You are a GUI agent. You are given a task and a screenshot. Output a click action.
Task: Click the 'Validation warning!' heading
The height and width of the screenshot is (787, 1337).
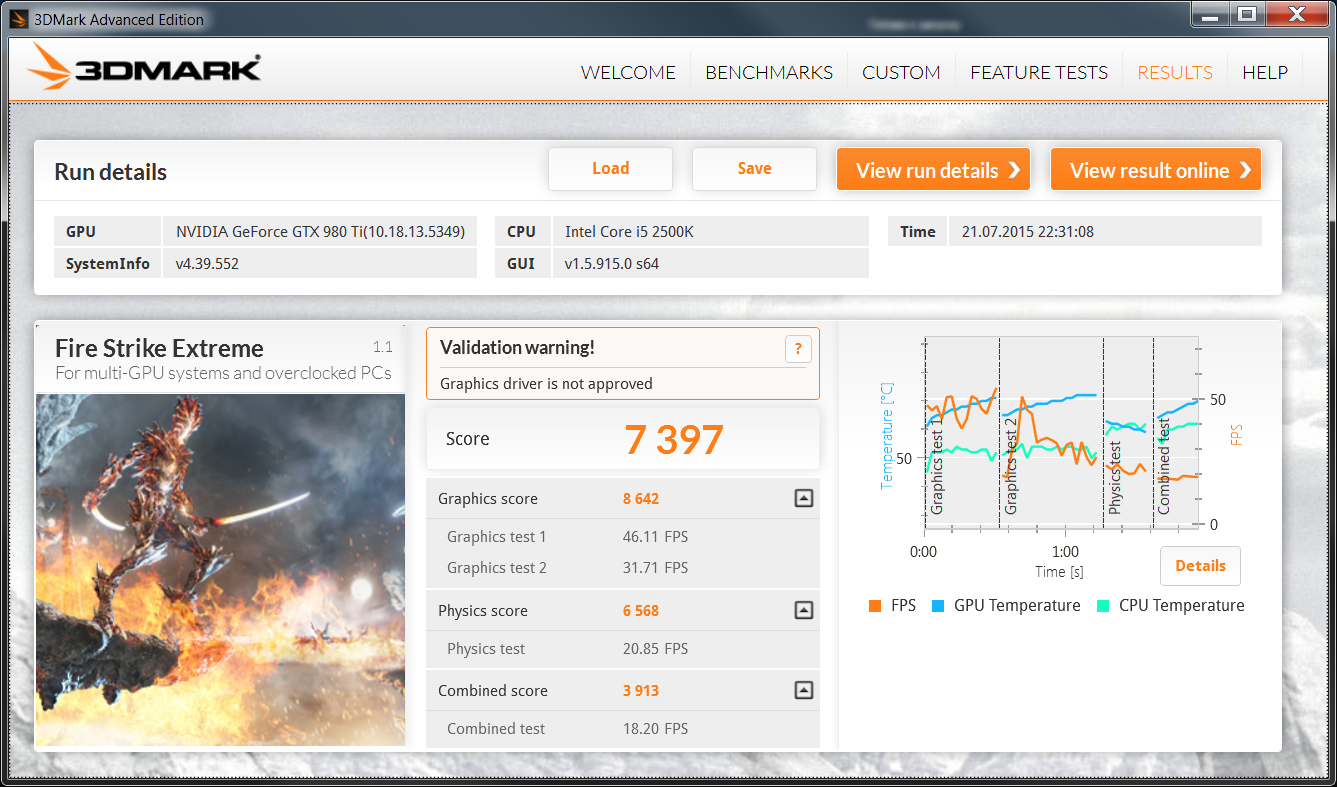517,347
